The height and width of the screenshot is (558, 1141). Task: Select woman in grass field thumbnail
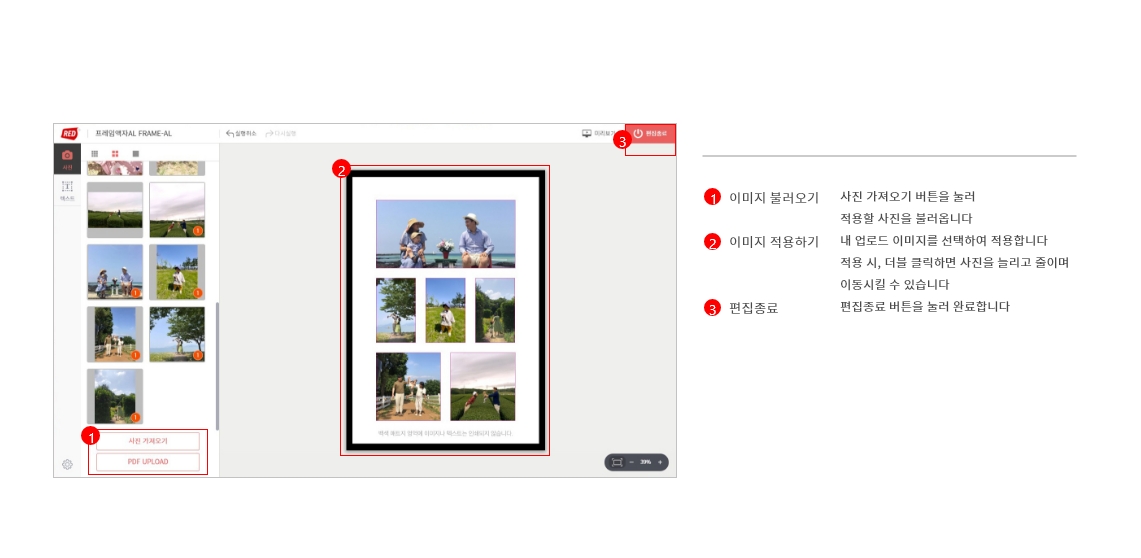coord(177,271)
